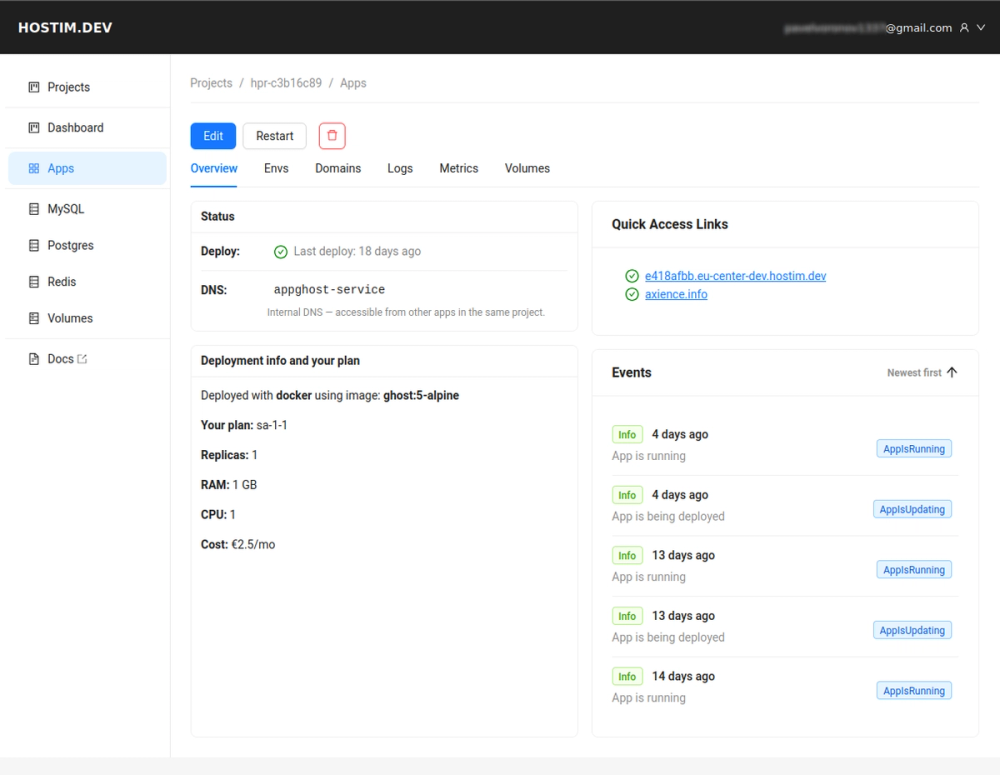Click the trash delete icon

(331, 135)
